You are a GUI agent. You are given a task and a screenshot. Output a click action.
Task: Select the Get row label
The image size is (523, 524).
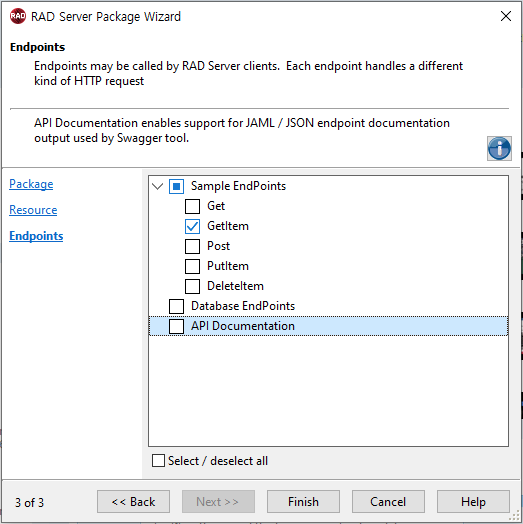[216, 206]
